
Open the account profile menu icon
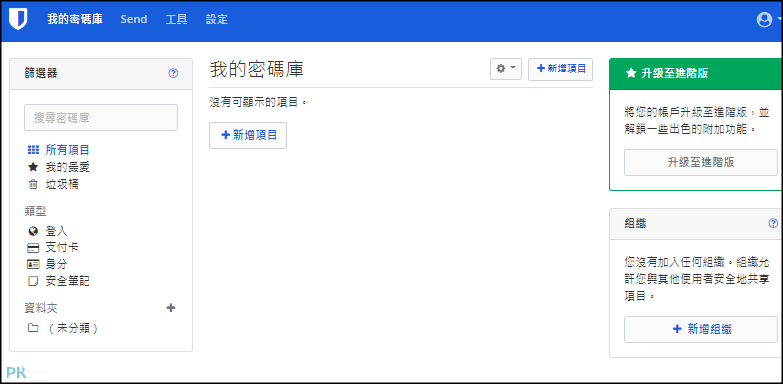pyautogui.click(x=765, y=19)
